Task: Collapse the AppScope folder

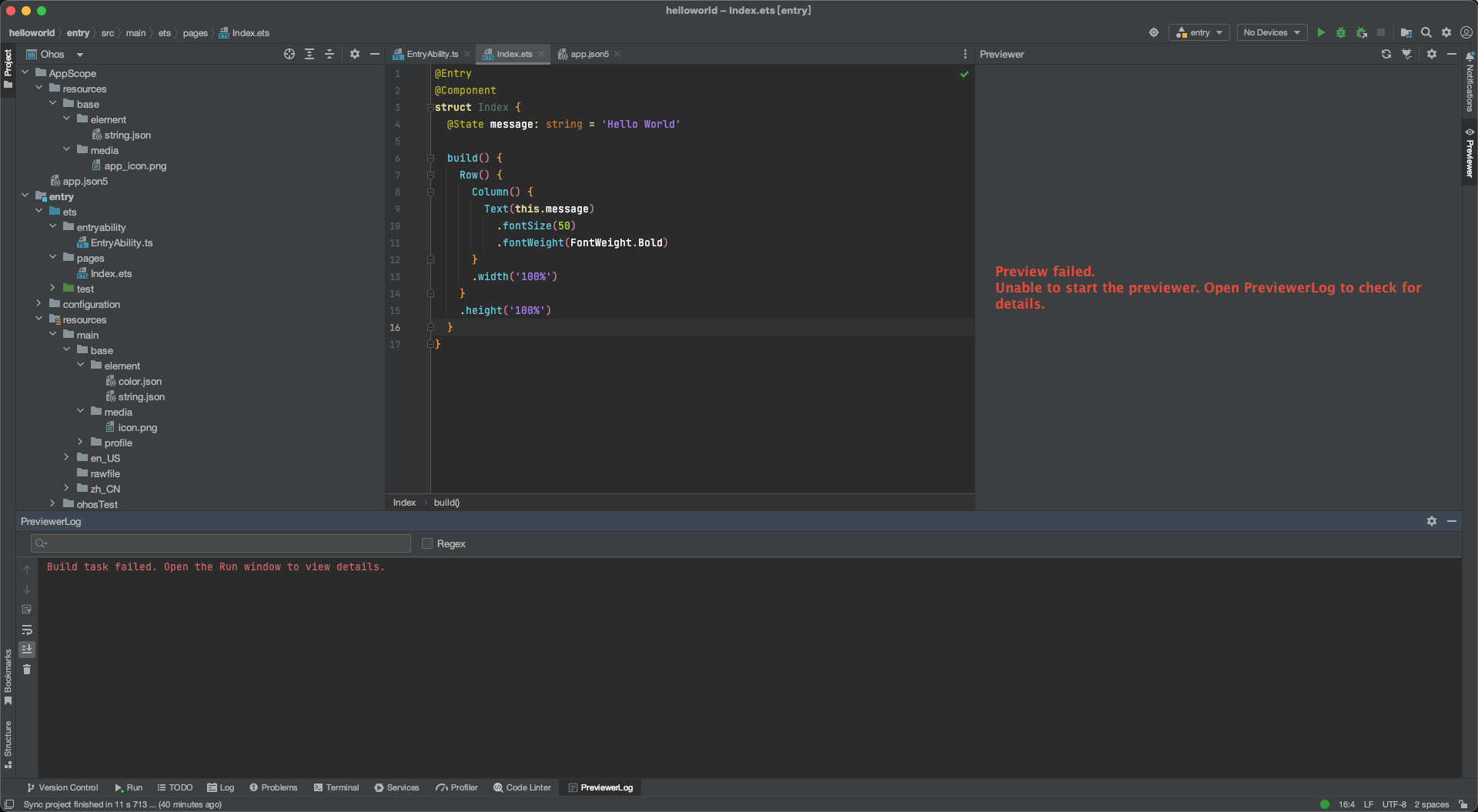Action: tap(25, 72)
